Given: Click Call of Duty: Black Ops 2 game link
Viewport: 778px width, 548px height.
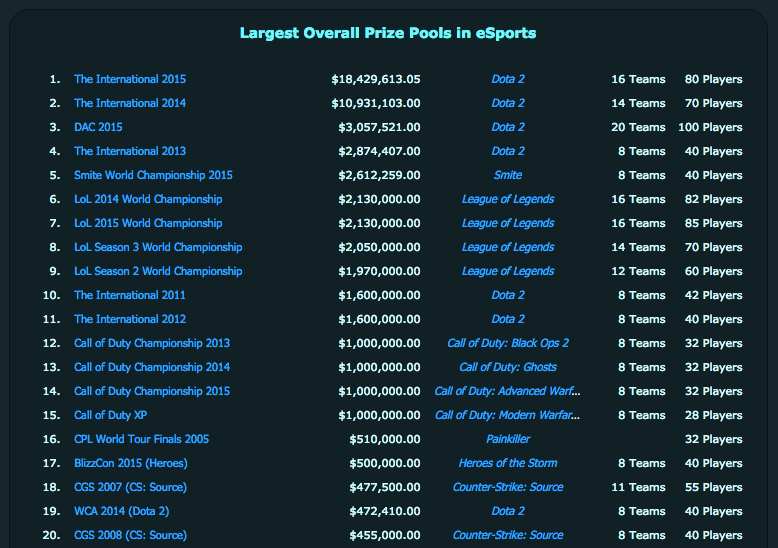Looking at the screenshot, I should pyautogui.click(x=508, y=343).
